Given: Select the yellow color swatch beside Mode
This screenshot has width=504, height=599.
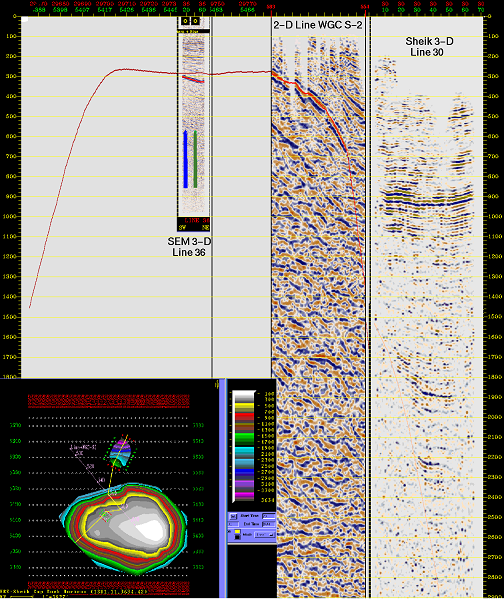Looking at the screenshot, I should (x=237, y=531).
